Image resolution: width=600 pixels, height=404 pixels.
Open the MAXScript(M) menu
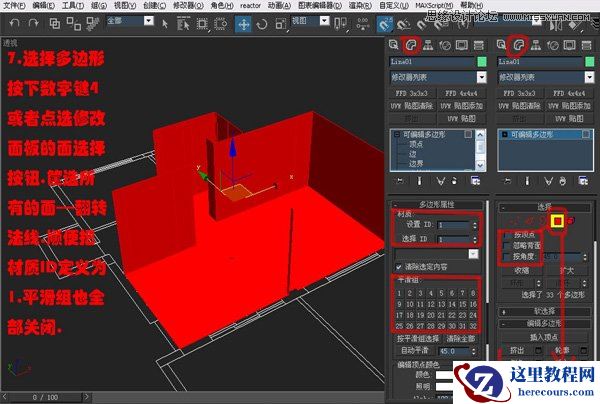434,6
